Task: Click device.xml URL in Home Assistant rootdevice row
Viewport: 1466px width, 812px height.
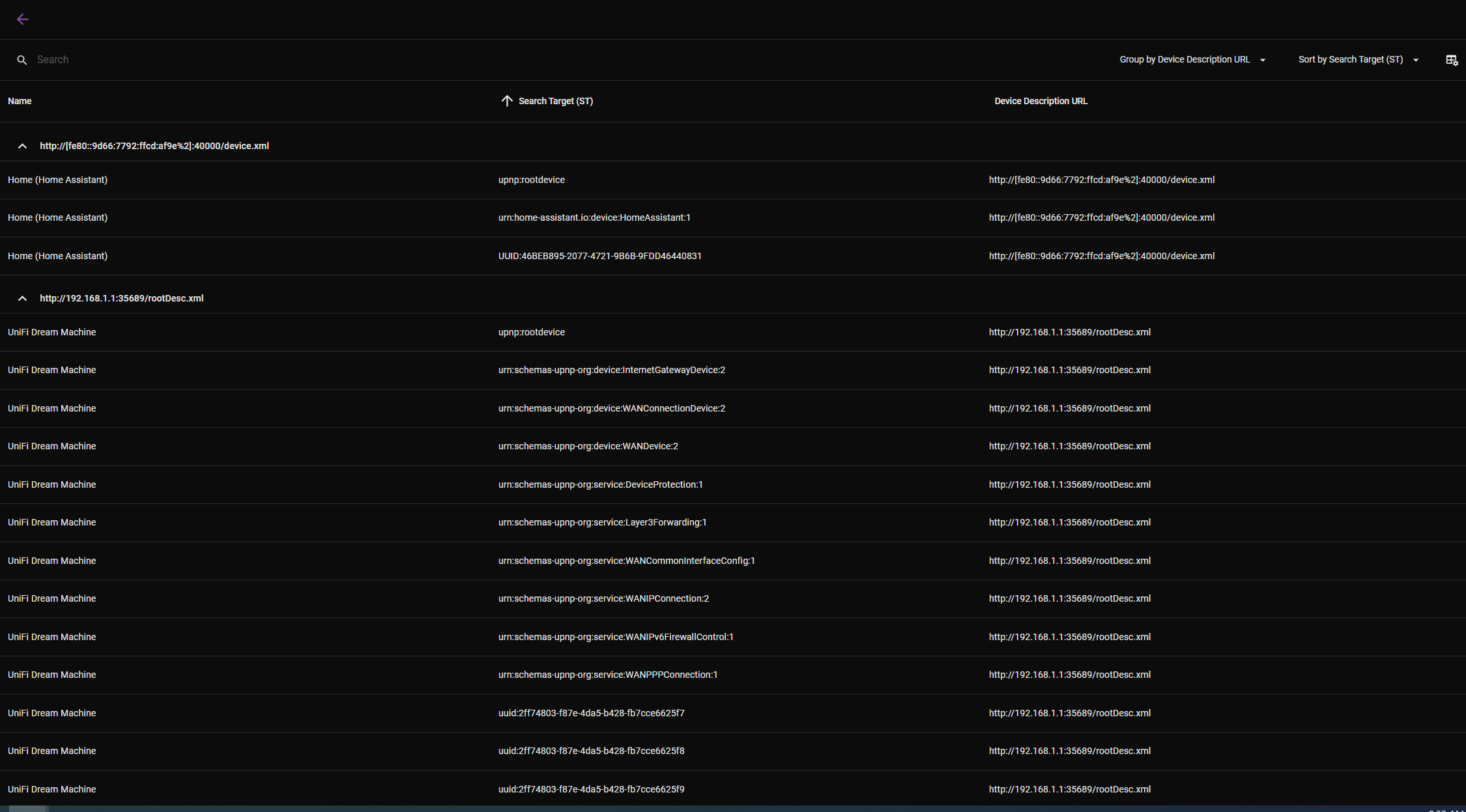Action: 1102,180
